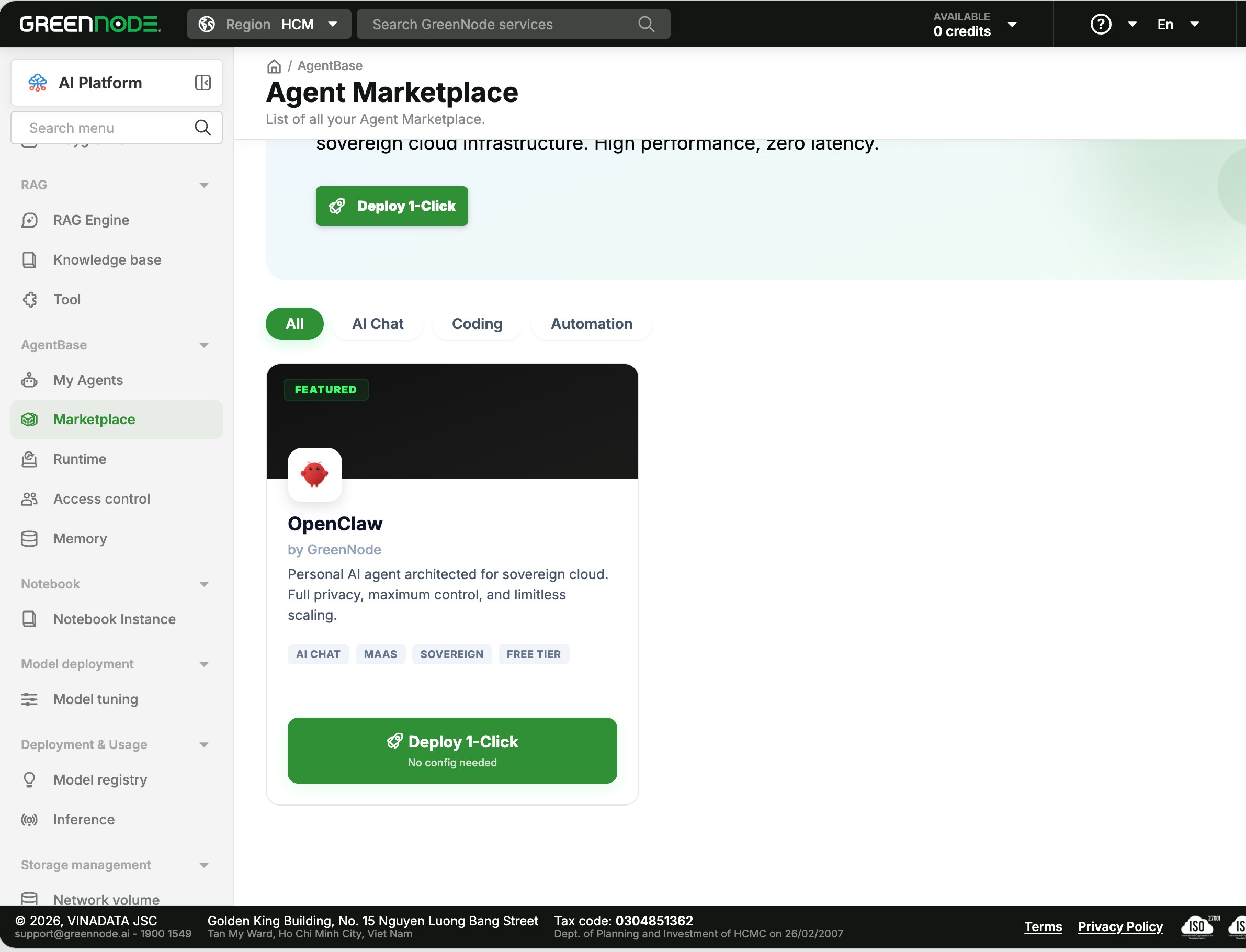The width and height of the screenshot is (1246, 952).
Task: Click the Search menu magnifier icon
Action: click(203, 128)
